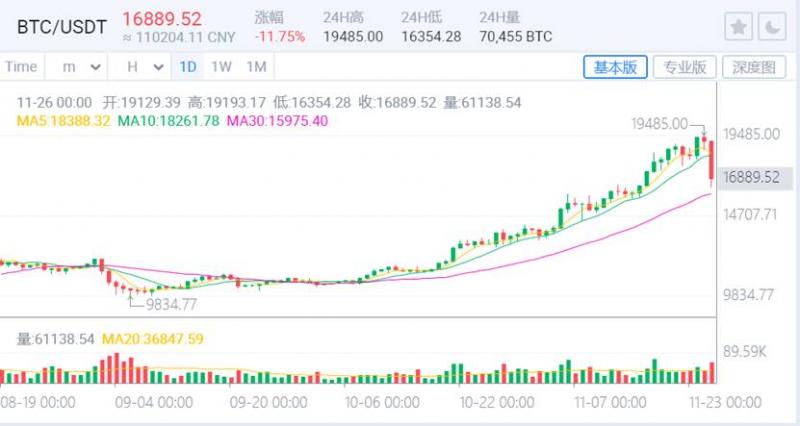Switch to the 1W timeframe
The width and height of the screenshot is (800, 426).
pos(221,67)
